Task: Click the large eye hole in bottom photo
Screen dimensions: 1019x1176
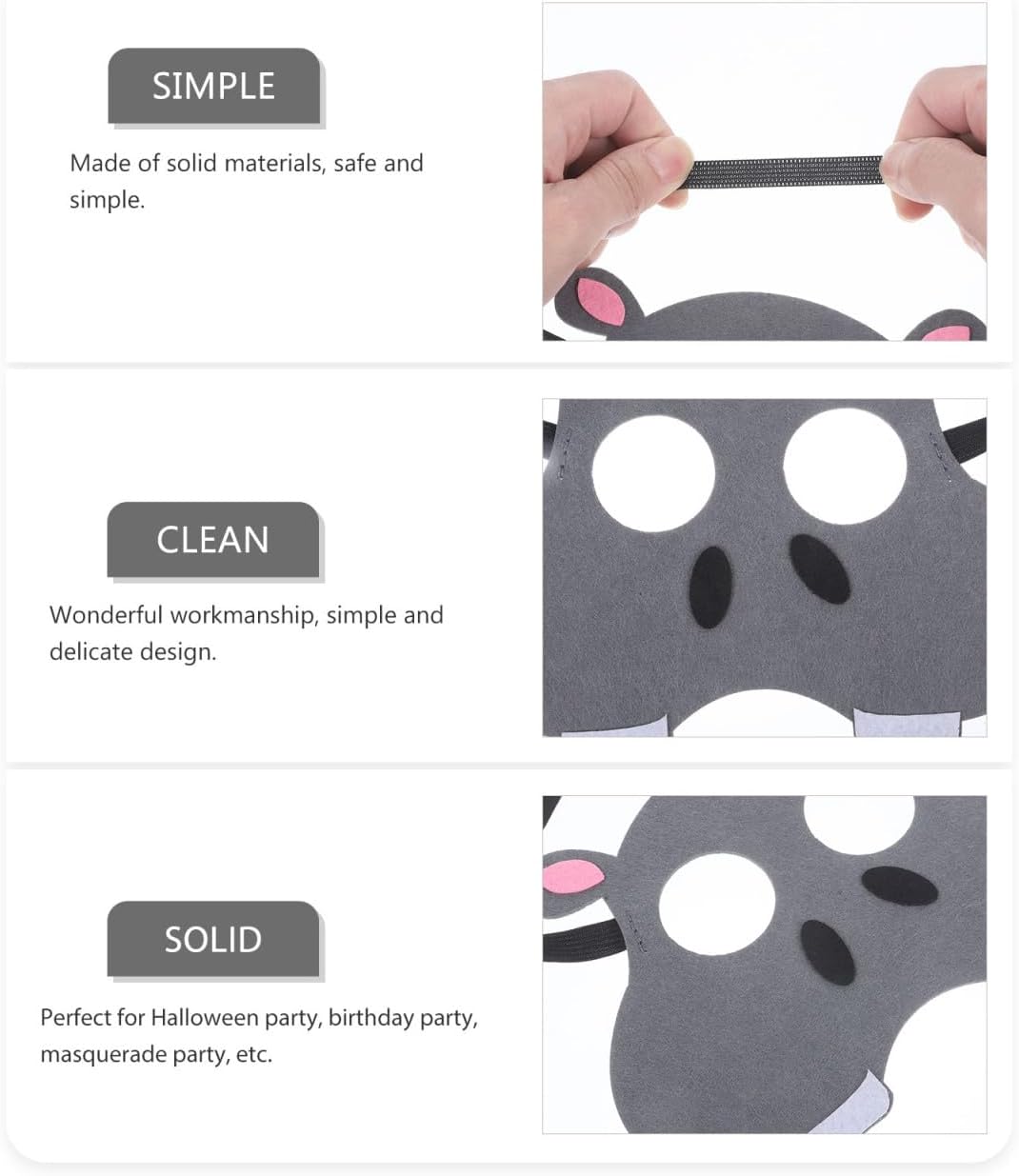Action: [718, 900]
